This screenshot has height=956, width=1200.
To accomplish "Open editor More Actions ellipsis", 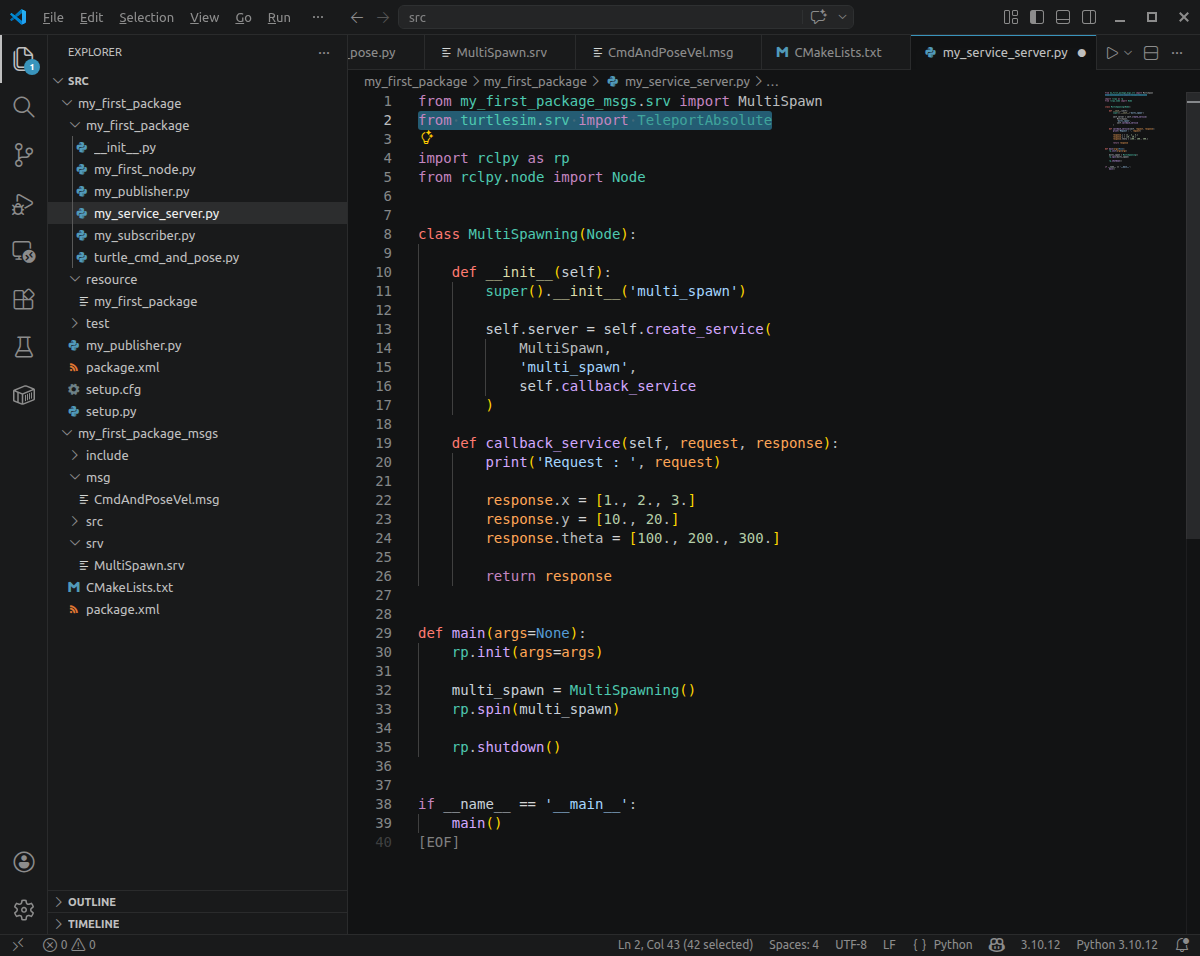I will 1177,53.
